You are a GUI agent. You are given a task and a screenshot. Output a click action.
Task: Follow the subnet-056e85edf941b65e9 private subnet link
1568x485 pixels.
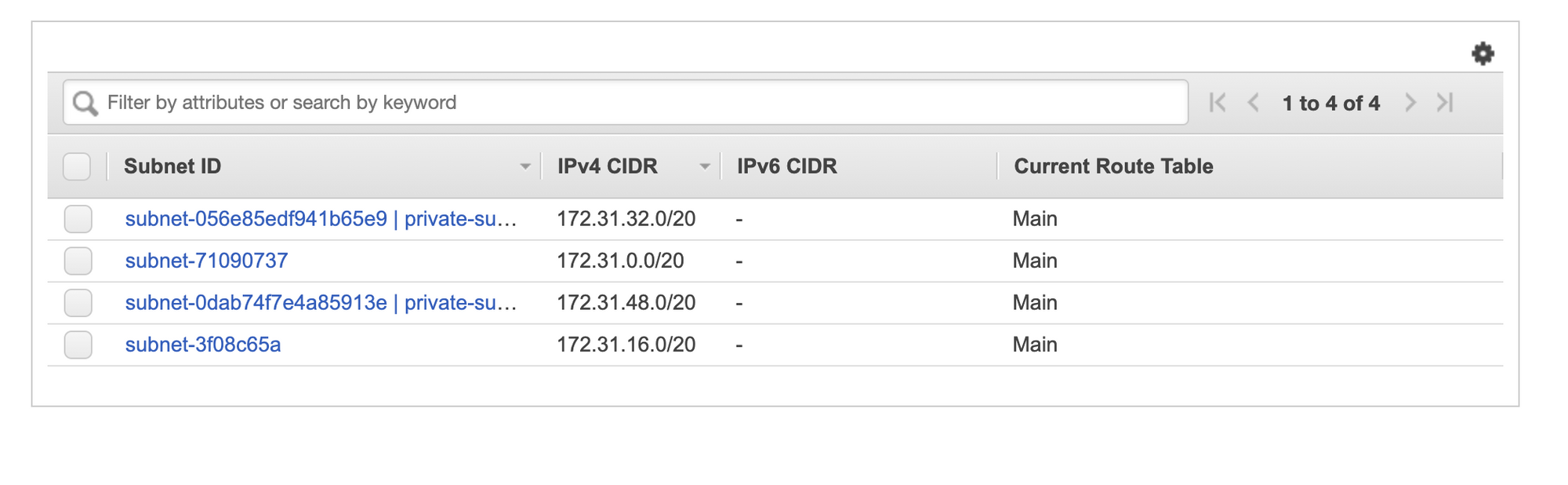click(320, 219)
